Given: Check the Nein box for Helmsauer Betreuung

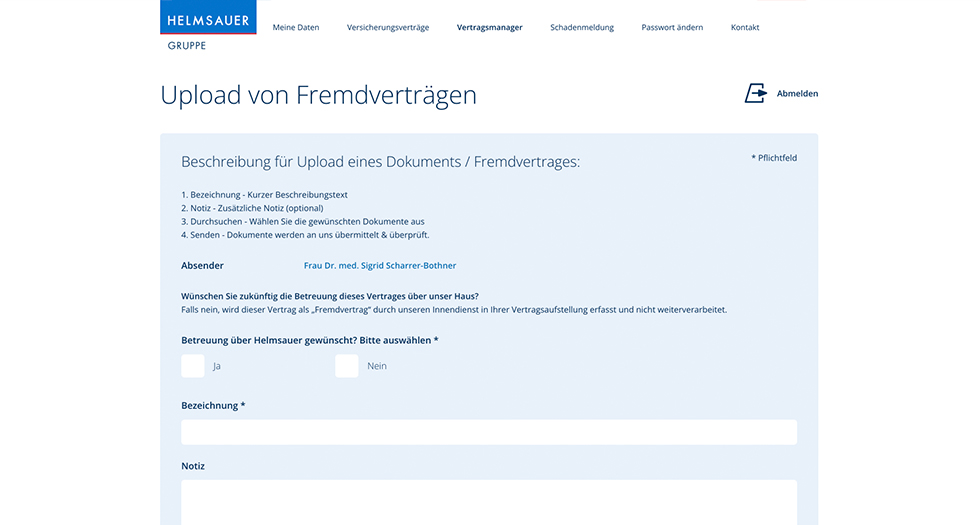Looking at the screenshot, I should click(x=346, y=366).
